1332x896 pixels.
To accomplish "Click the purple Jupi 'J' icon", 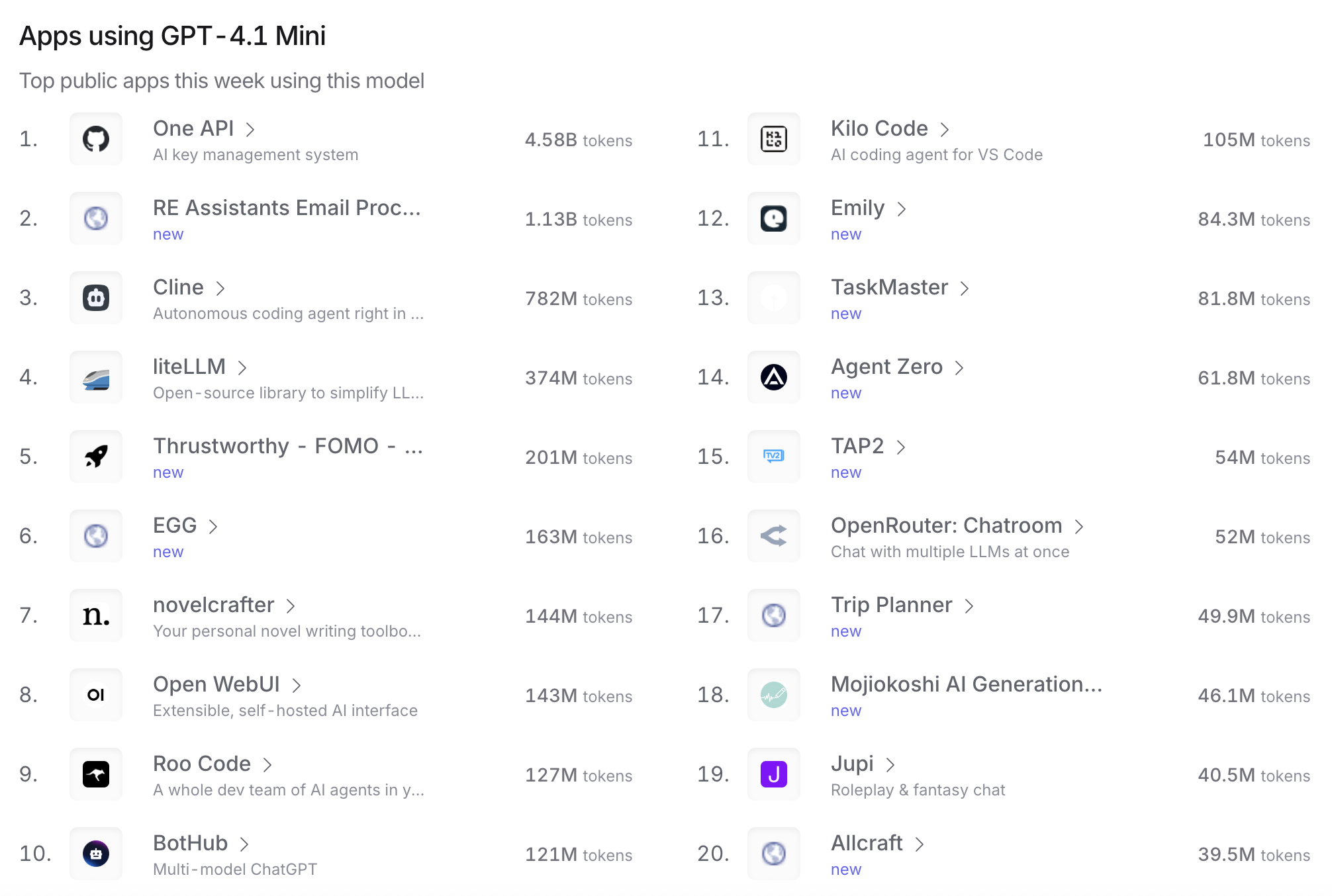I will pyautogui.click(x=773, y=774).
